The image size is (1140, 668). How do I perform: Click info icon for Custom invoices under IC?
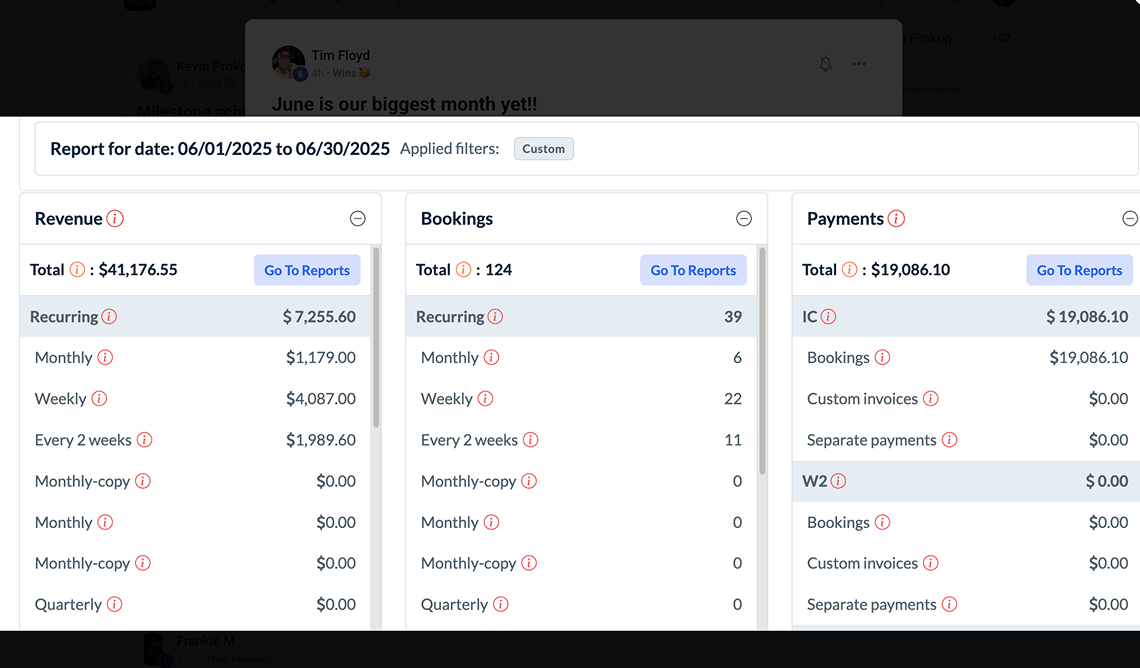930,399
